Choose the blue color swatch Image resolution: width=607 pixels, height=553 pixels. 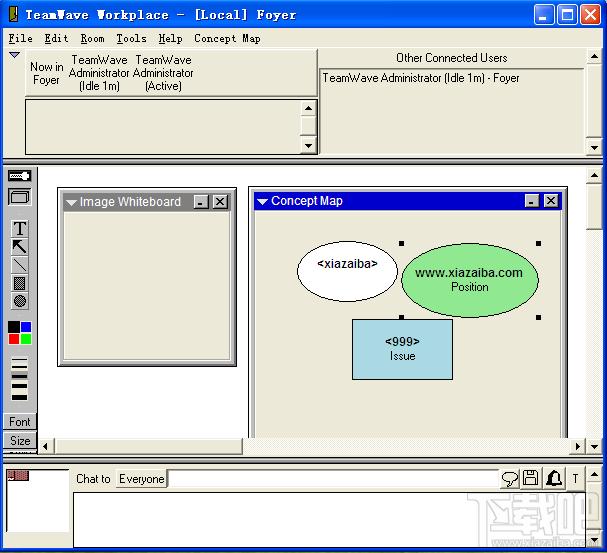[26, 326]
